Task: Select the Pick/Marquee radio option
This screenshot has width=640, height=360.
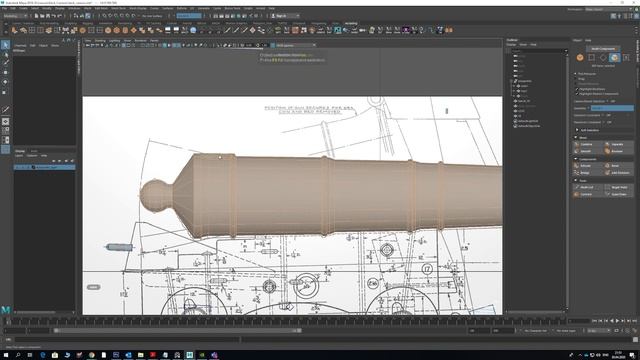Action: click(x=576, y=74)
